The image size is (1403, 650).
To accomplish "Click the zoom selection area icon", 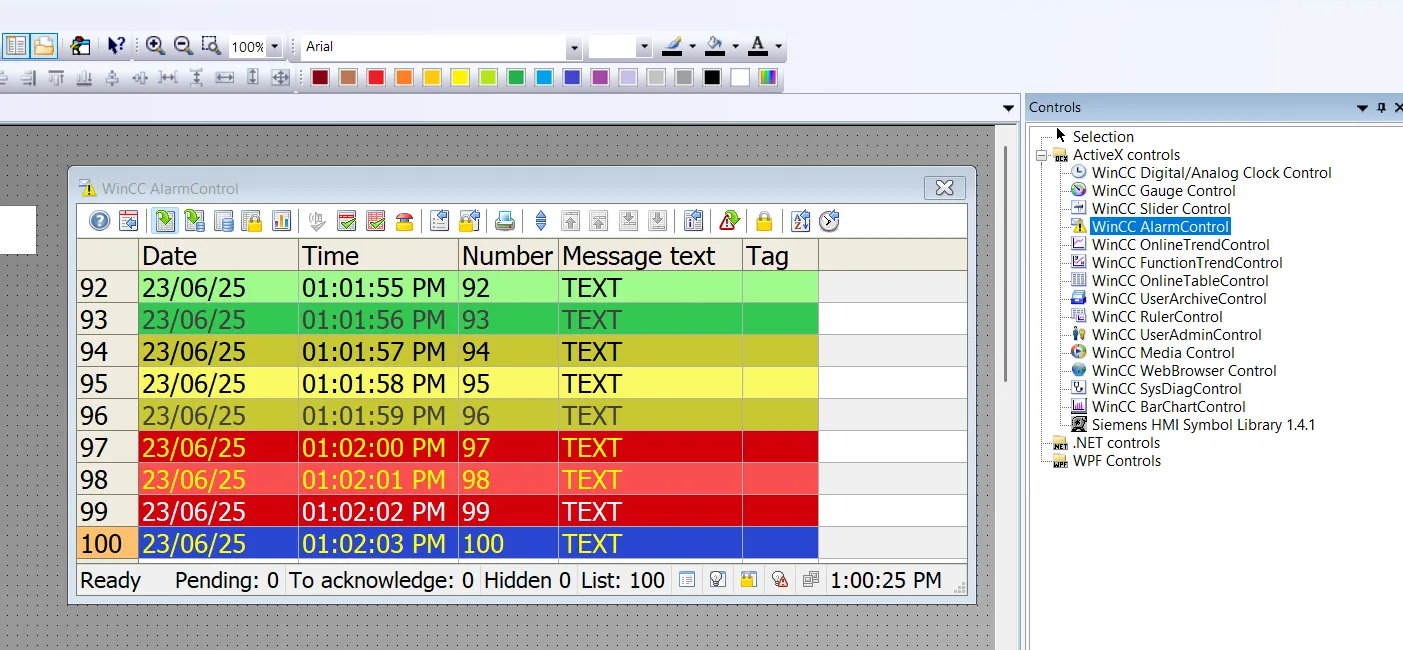I will click(x=210, y=46).
